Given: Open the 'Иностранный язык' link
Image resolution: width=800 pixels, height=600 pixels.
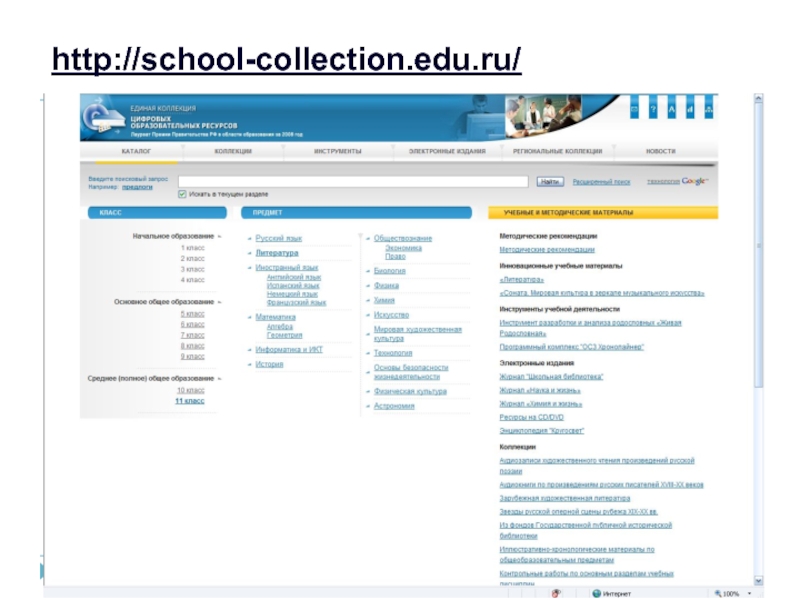Looking at the screenshot, I should (287, 267).
